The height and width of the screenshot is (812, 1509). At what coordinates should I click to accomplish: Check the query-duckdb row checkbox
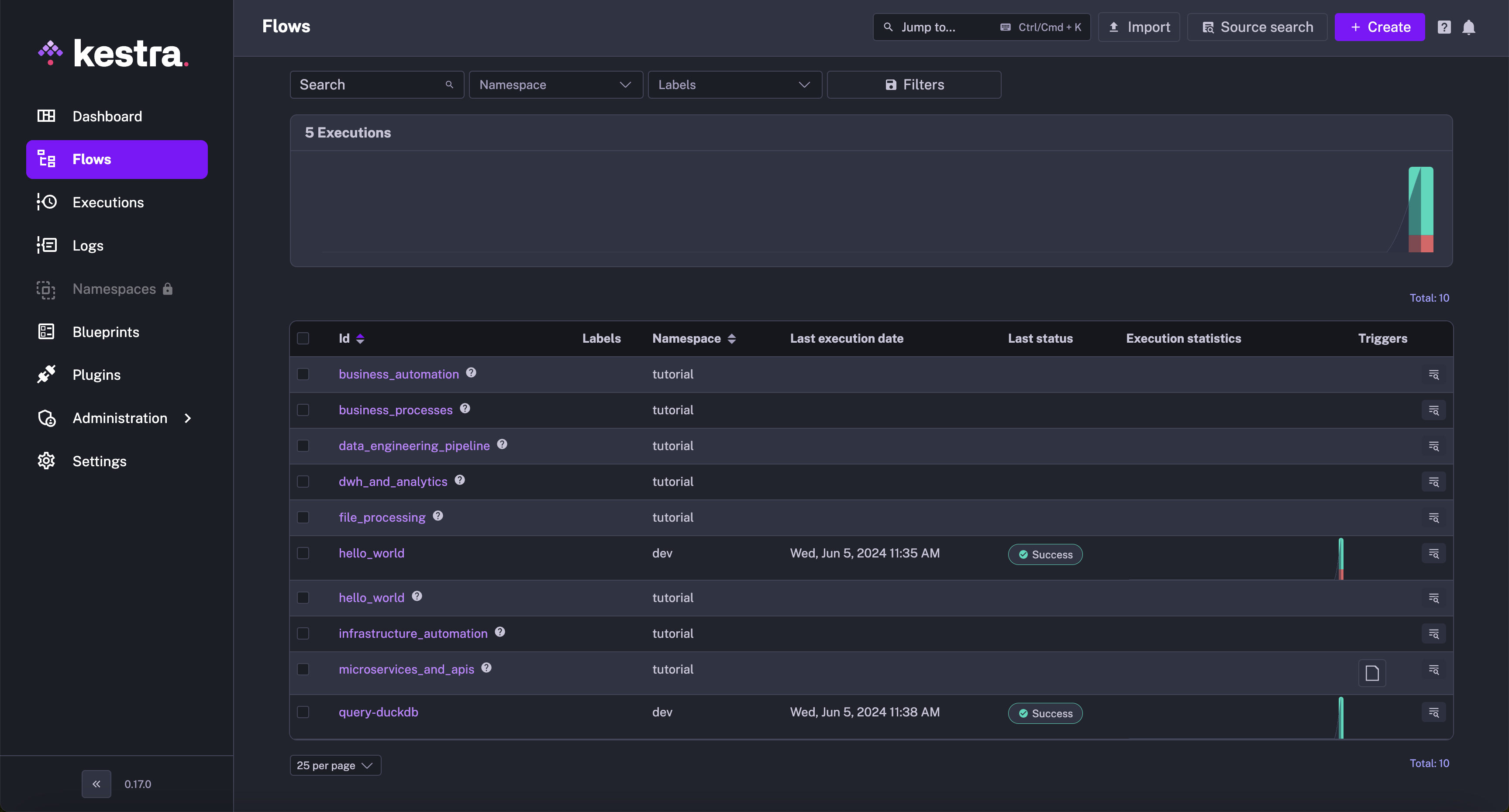(303, 712)
